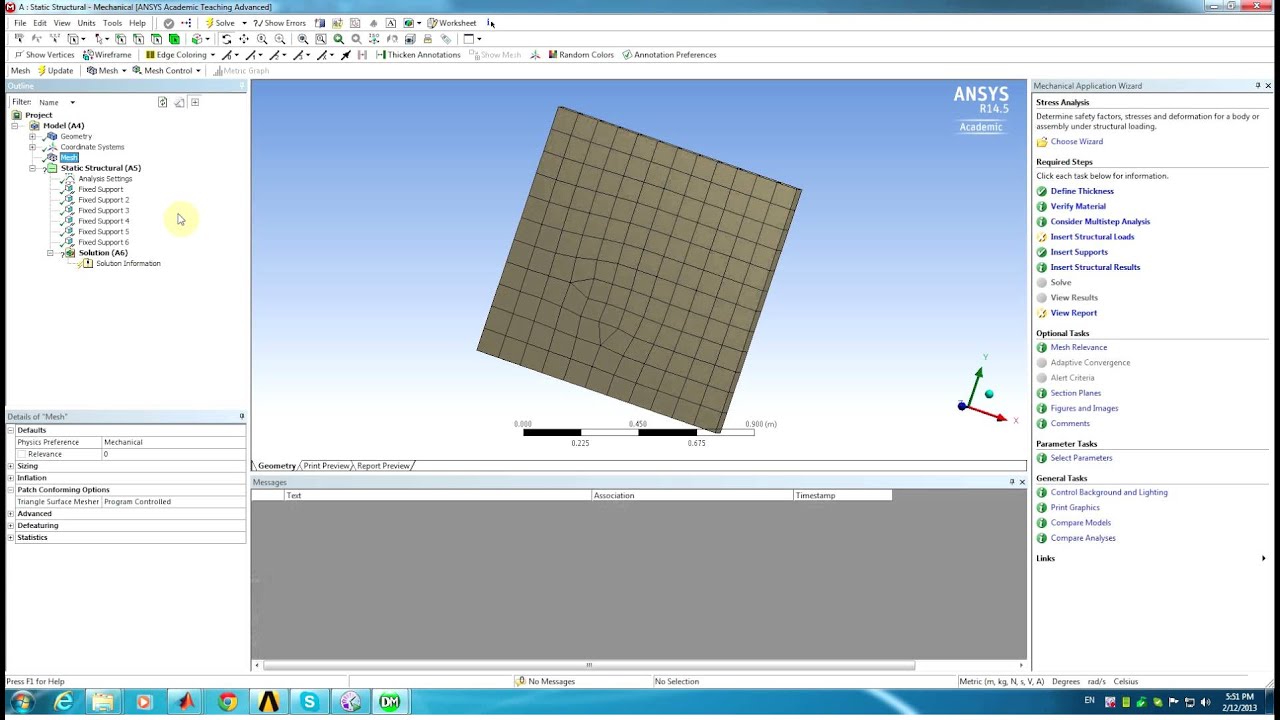Expand the Links section arrow
The width and height of the screenshot is (1280, 720).
pos(1263,558)
